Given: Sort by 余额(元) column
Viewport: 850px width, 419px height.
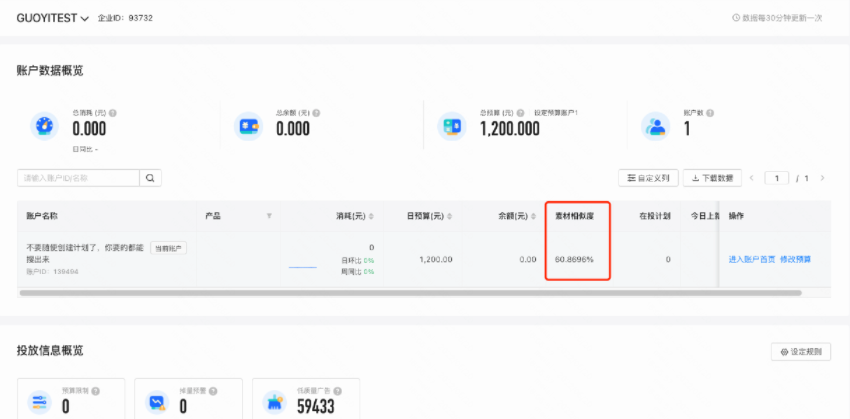Looking at the screenshot, I should 532,216.
